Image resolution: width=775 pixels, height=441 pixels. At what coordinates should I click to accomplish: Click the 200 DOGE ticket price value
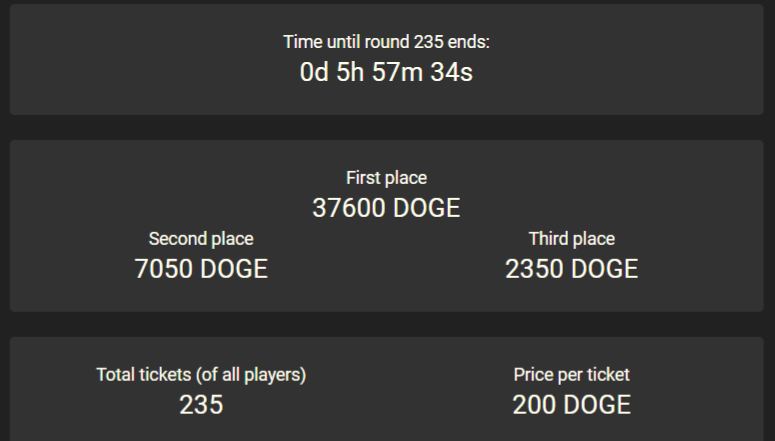pos(572,405)
